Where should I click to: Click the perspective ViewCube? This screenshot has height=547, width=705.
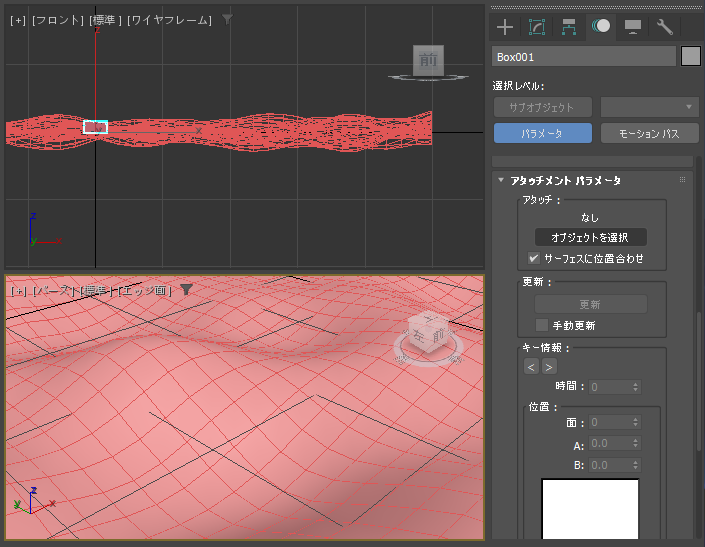point(428,335)
